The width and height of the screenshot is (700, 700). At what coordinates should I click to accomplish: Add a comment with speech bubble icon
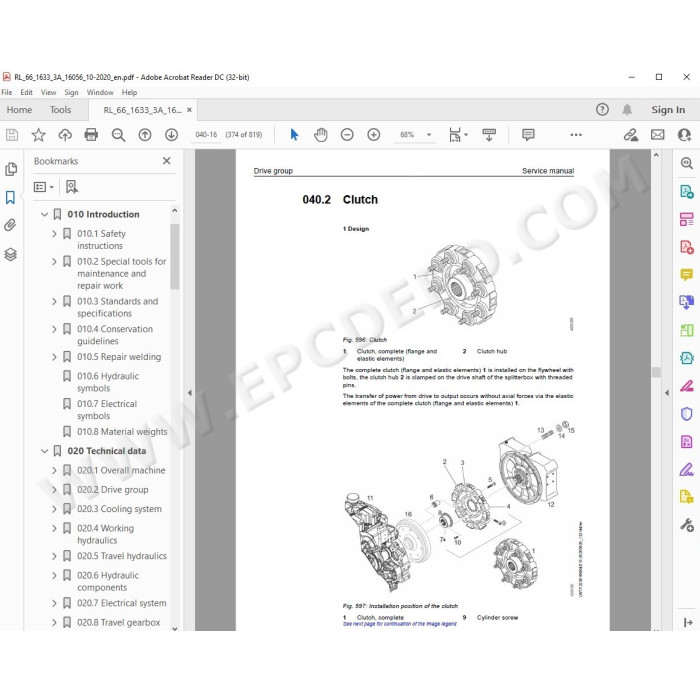(x=528, y=135)
